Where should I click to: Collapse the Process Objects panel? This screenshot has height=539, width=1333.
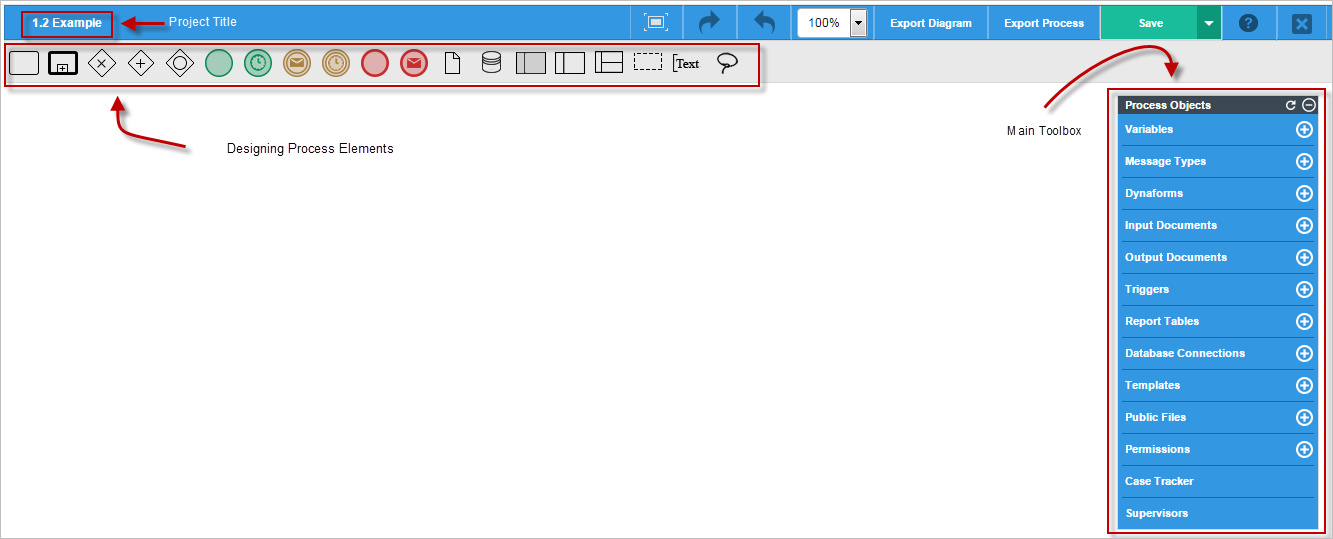click(x=1308, y=105)
